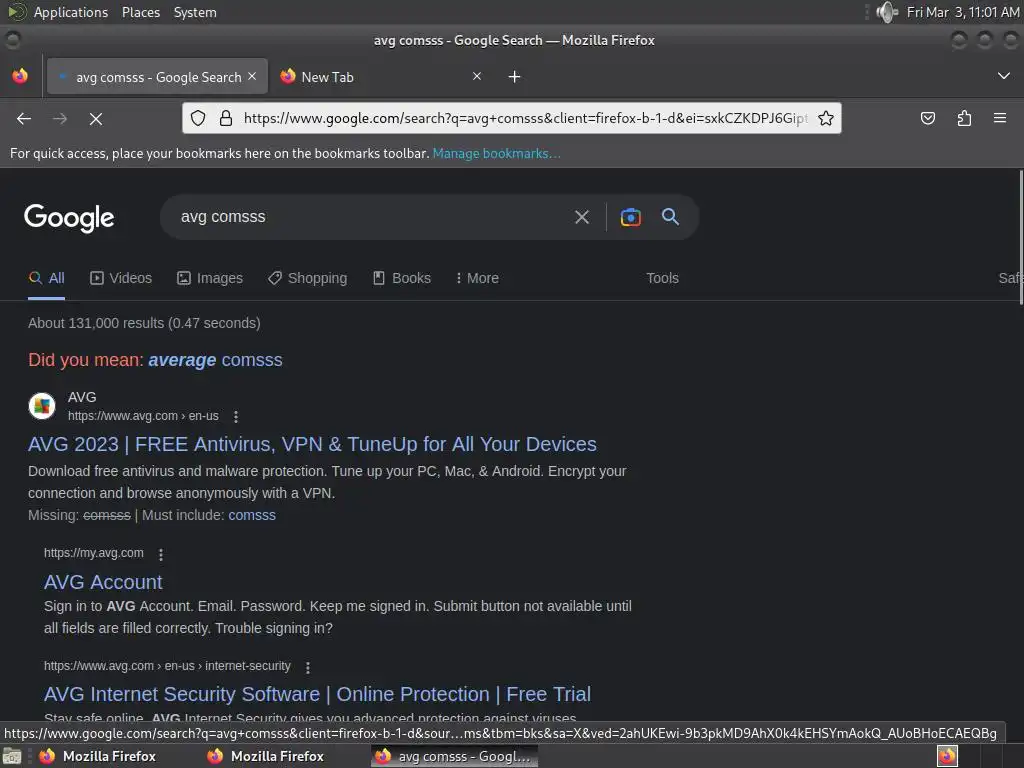Image resolution: width=1024 pixels, height=768 pixels.
Task: Open options dots beside my.avg.com result
Action: click(x=161, y=554)
